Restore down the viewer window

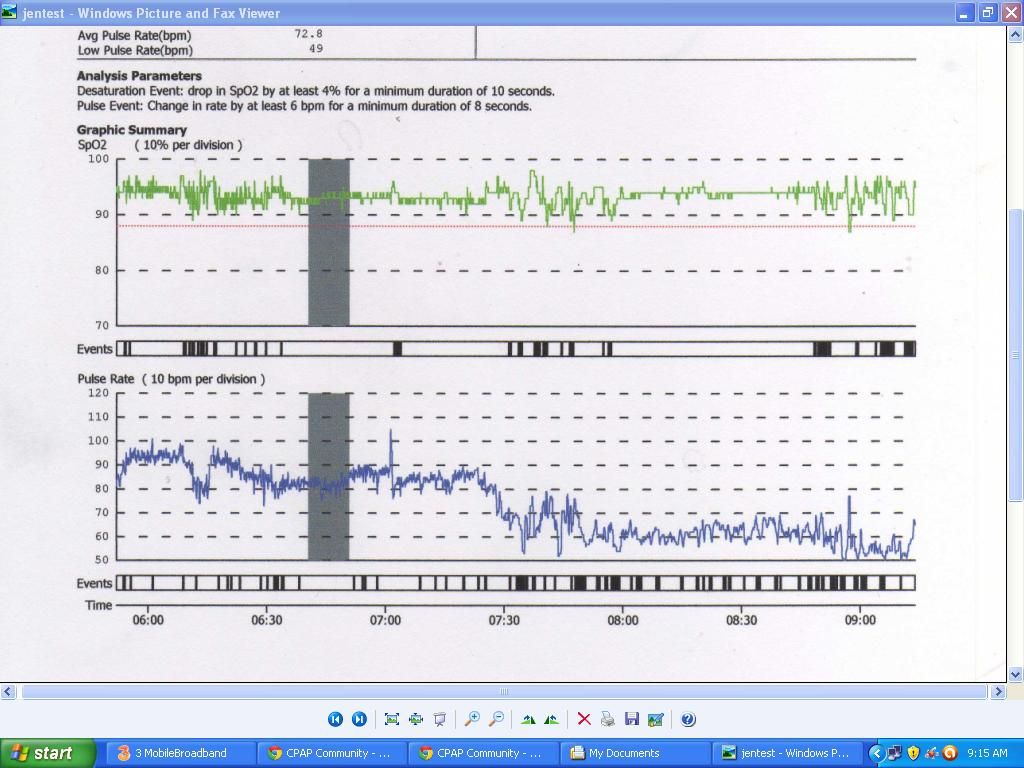(988, 12)
